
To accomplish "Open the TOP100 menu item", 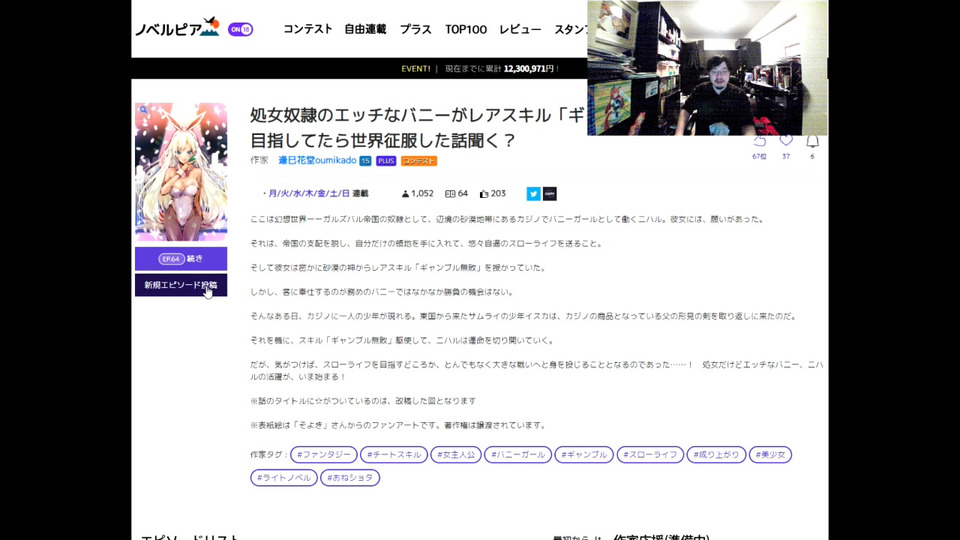I will point(465,29).
